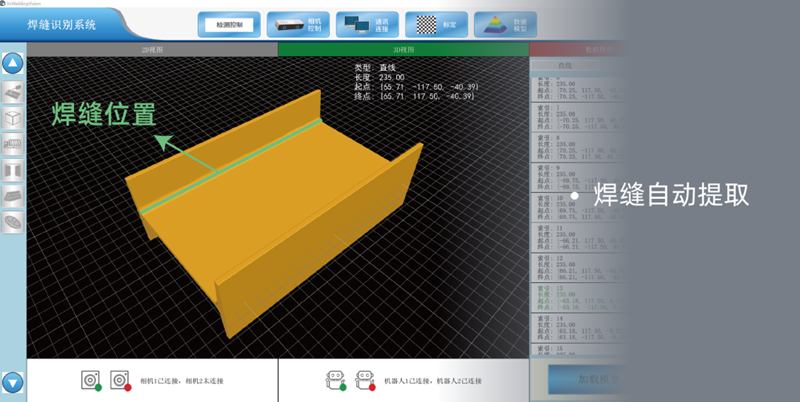Image resolution: width=800 pixels, height=402 pixels.
Task: Click robot 1 connected status icon
Action: [x=335, y=380]
